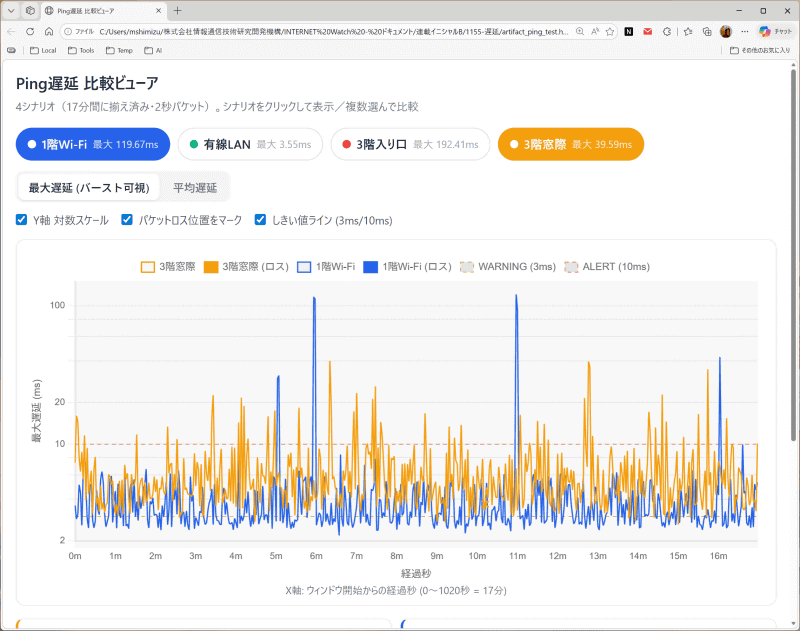Open the Notion extension icon
This screenshot has height=631, width=800.
(x=629, y=32)
